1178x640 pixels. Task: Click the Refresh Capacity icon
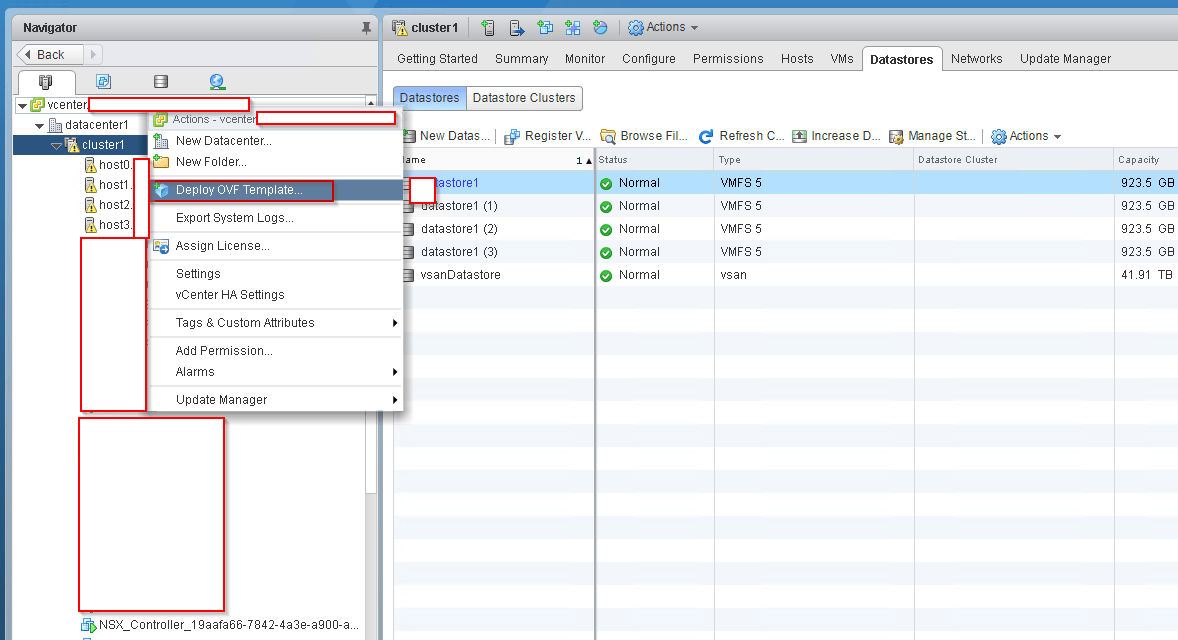(706, 136)
